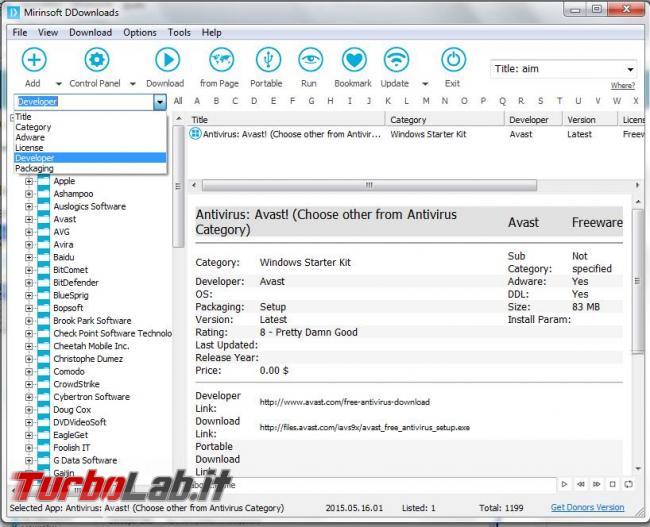
Task: Open the Help menu
Action: click(211, 32)
